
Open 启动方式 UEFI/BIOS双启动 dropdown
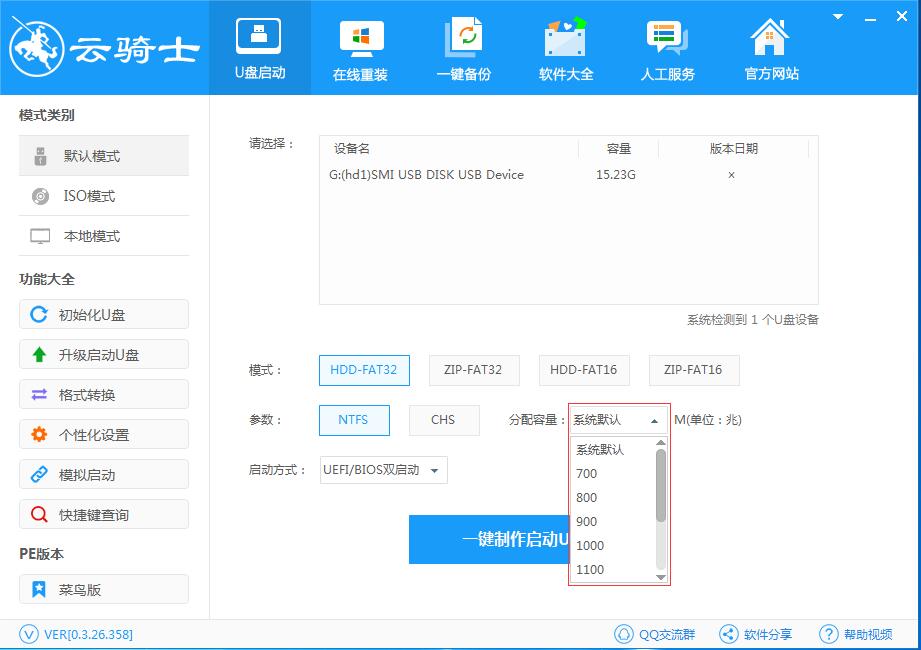(x=384, y=470)
